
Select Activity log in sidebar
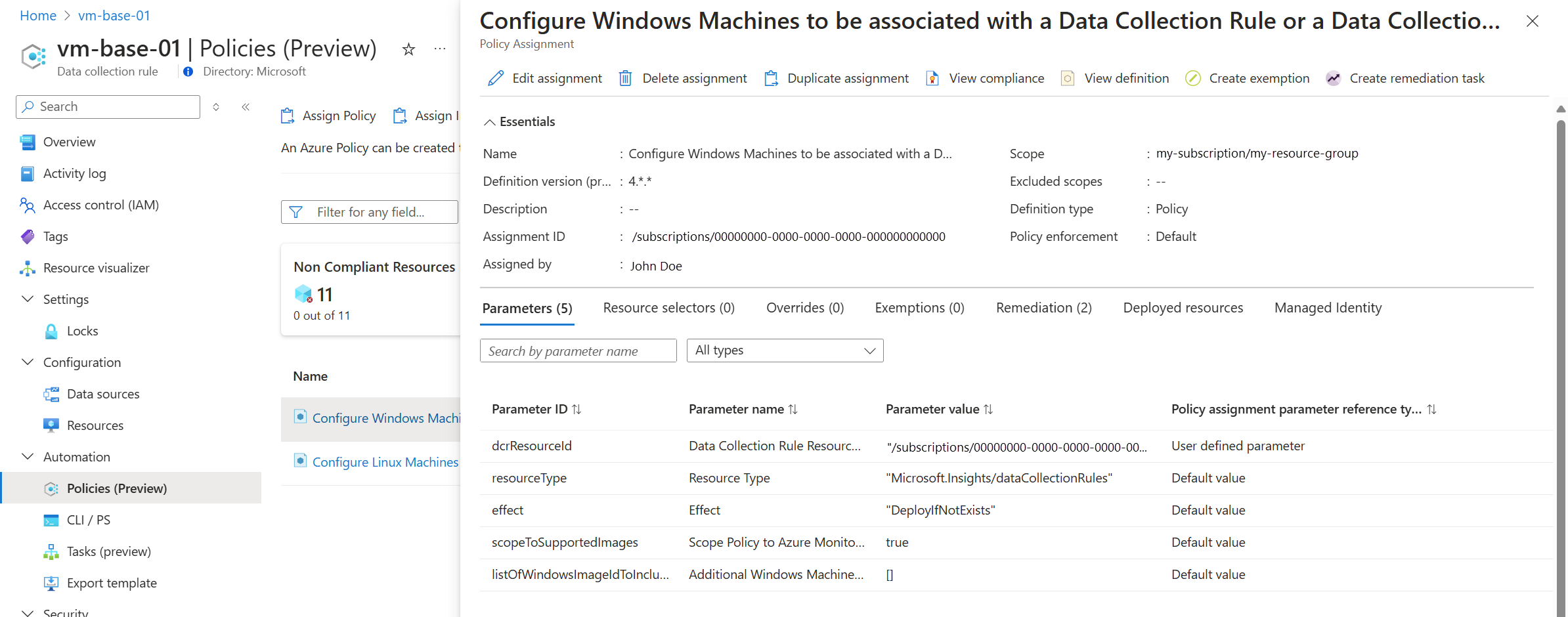74,174
